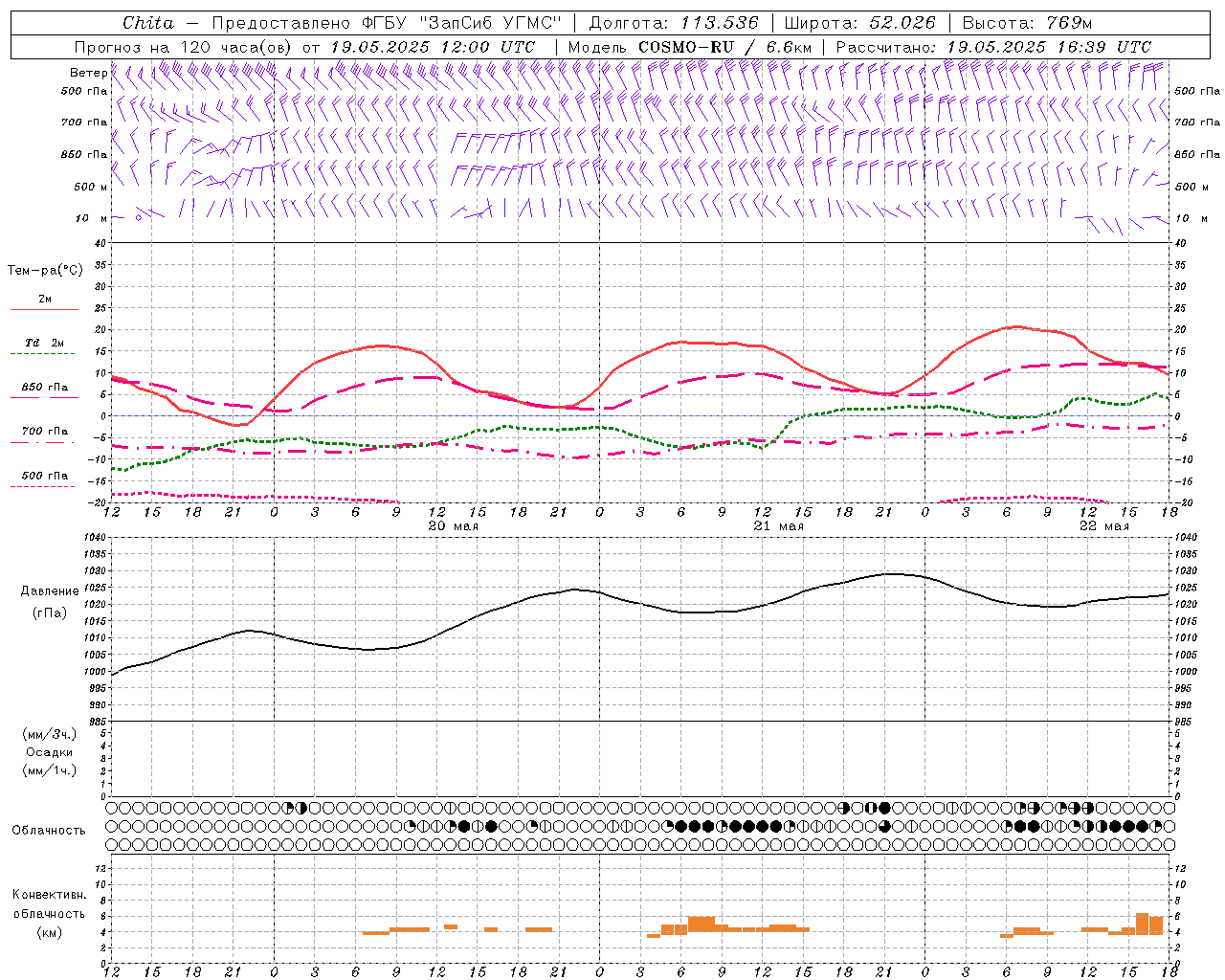Click the 850 гПа label in the temperature legend

pyautogui.click(x=45, y=388)
